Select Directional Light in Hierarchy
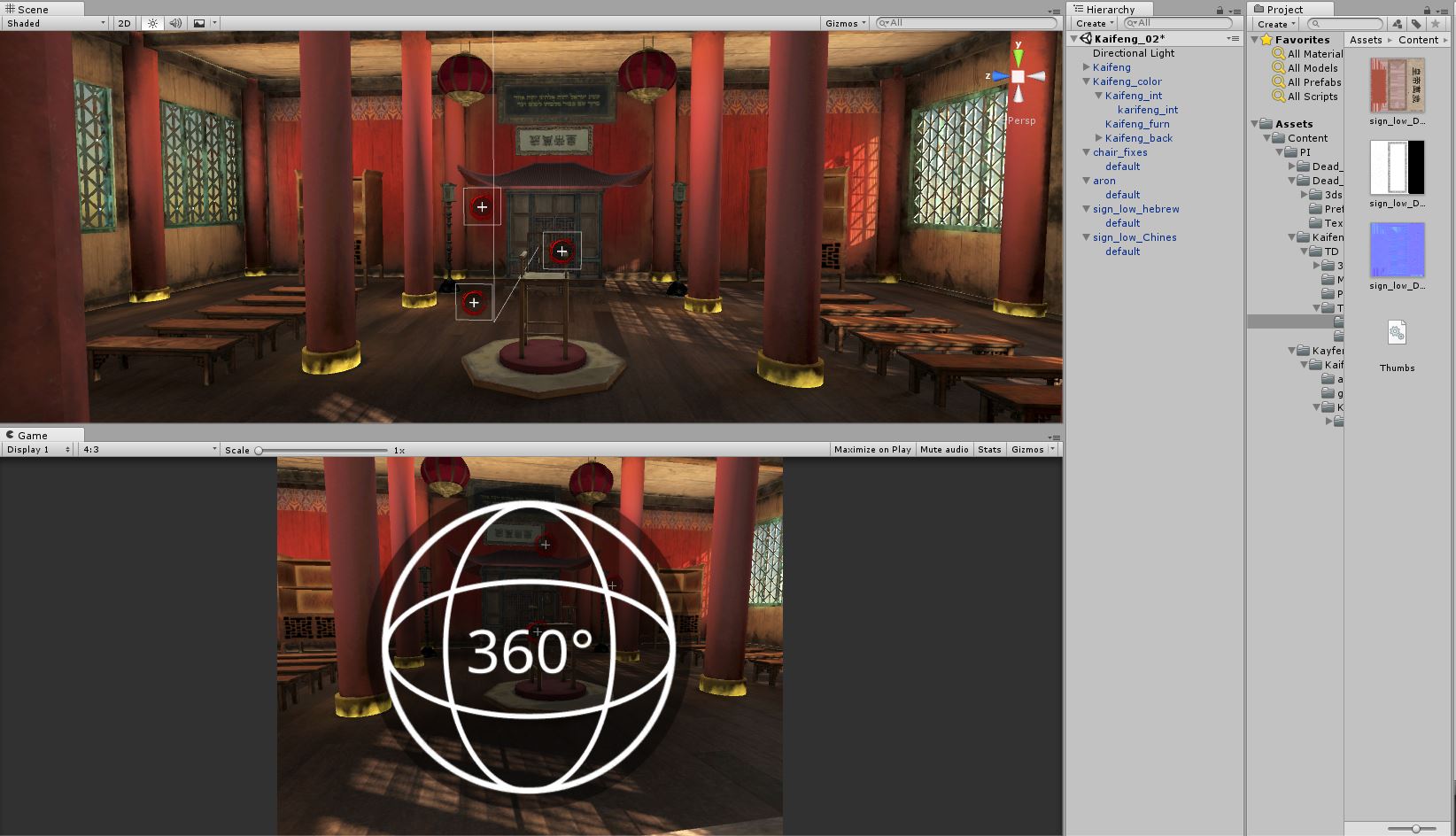Viewport: 1456px width, 836px height. (1133, 53)
